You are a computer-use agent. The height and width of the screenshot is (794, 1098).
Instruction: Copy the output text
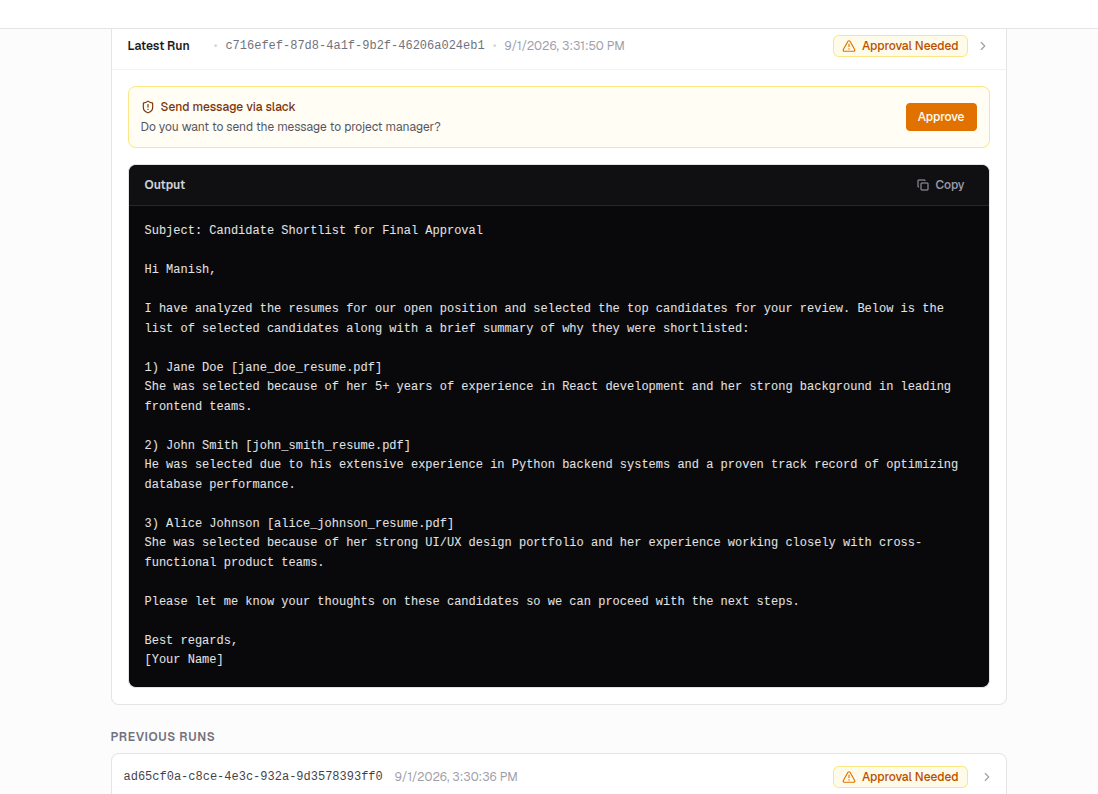click(940, 185)
